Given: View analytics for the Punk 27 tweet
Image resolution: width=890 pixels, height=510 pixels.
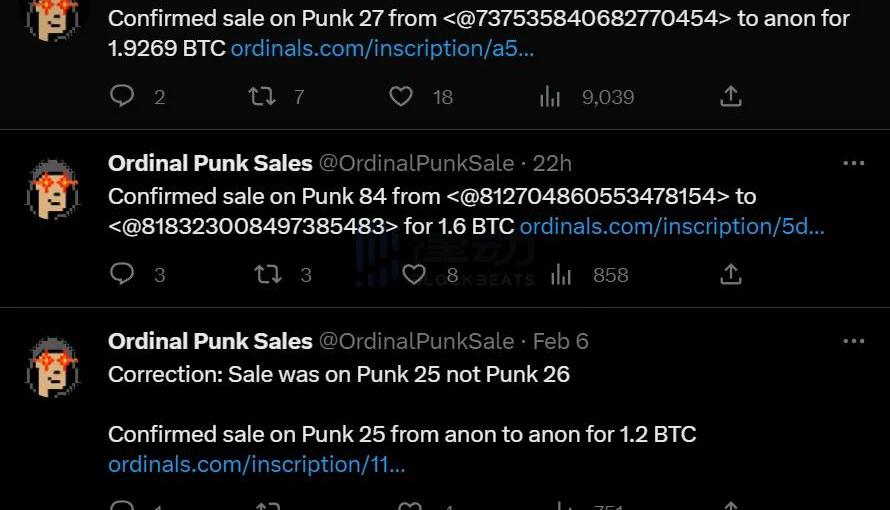Looking at the screenshot, I should click(550, 96).
